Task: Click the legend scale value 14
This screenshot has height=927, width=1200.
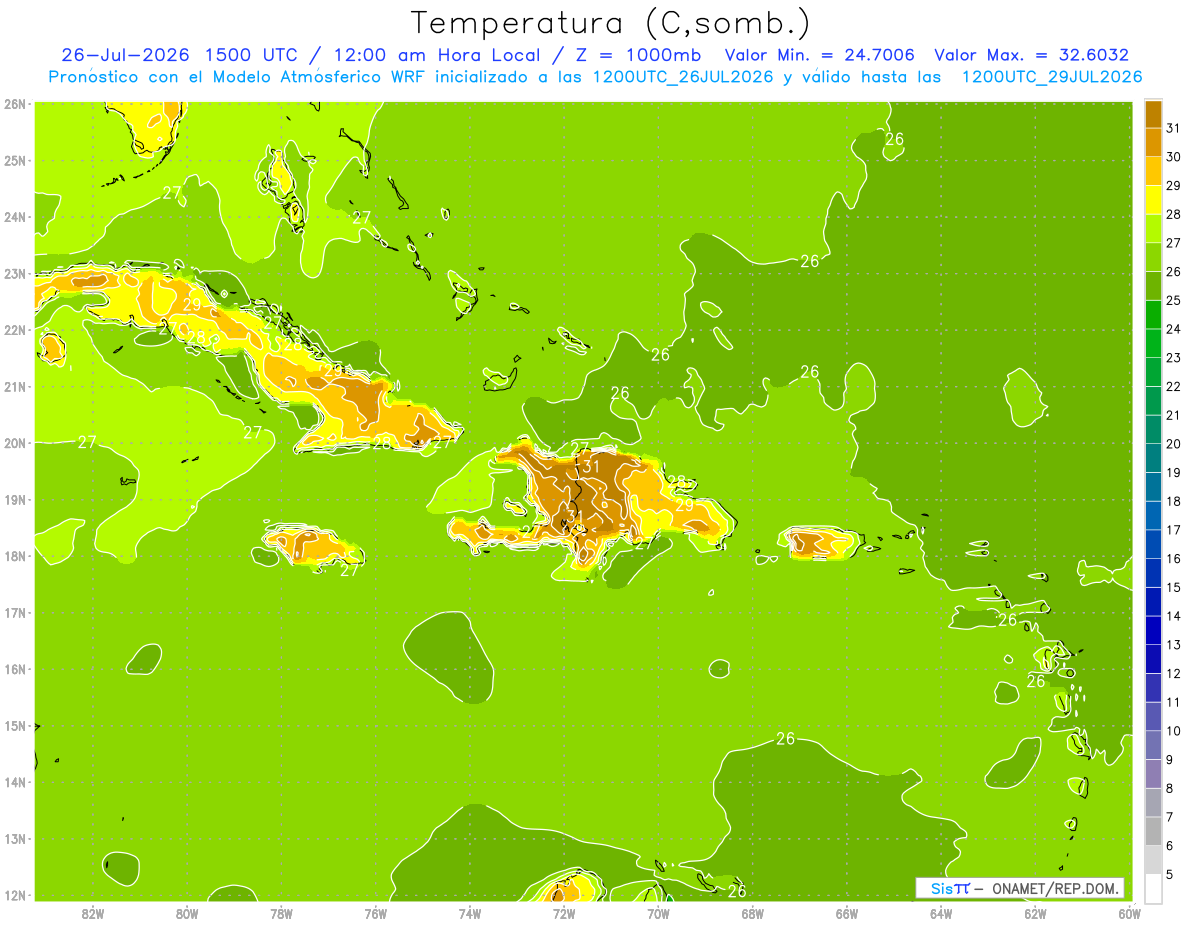Action: (x=1173, y=616)
